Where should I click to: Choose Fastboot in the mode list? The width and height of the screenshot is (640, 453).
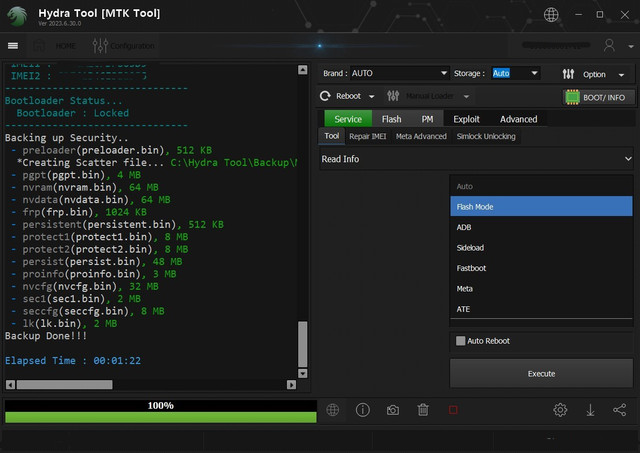[x=541, y=268]
